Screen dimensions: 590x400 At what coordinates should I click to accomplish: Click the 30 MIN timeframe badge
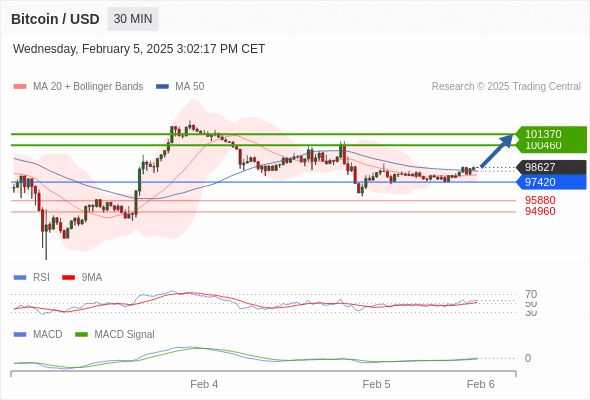(133, 19)
